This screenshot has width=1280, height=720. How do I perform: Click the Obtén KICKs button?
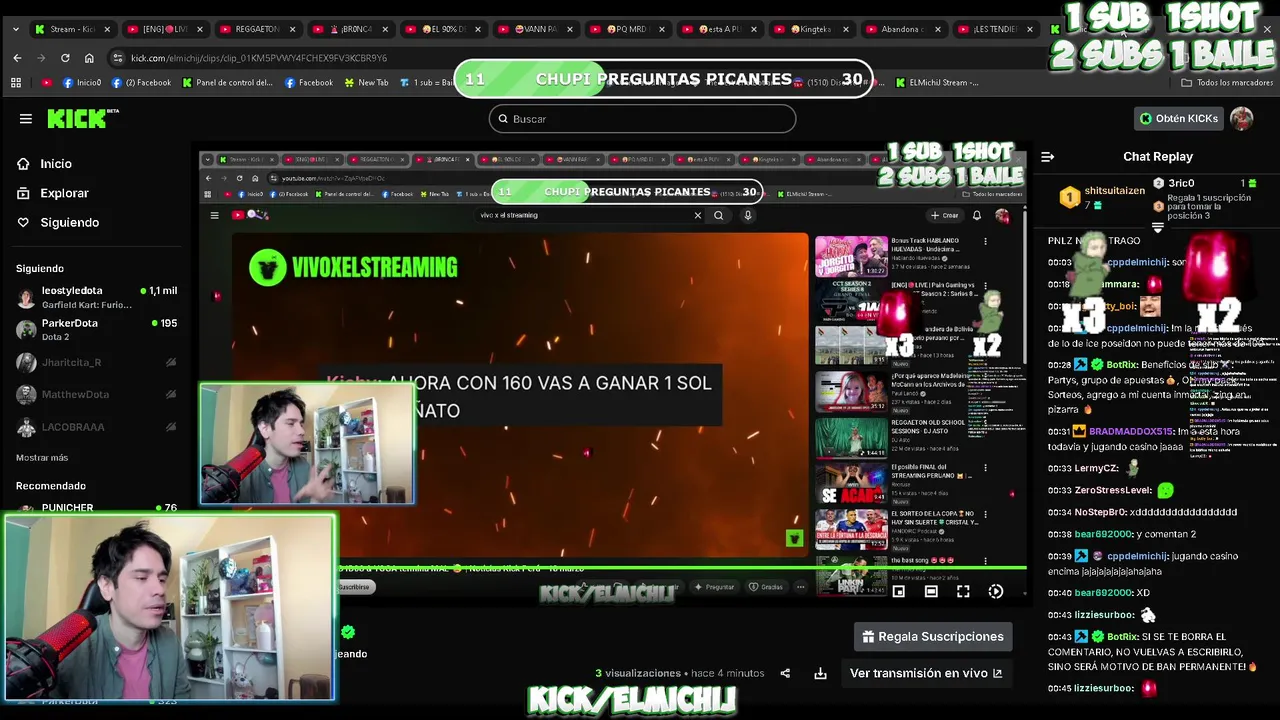(x=1179, y=118)
